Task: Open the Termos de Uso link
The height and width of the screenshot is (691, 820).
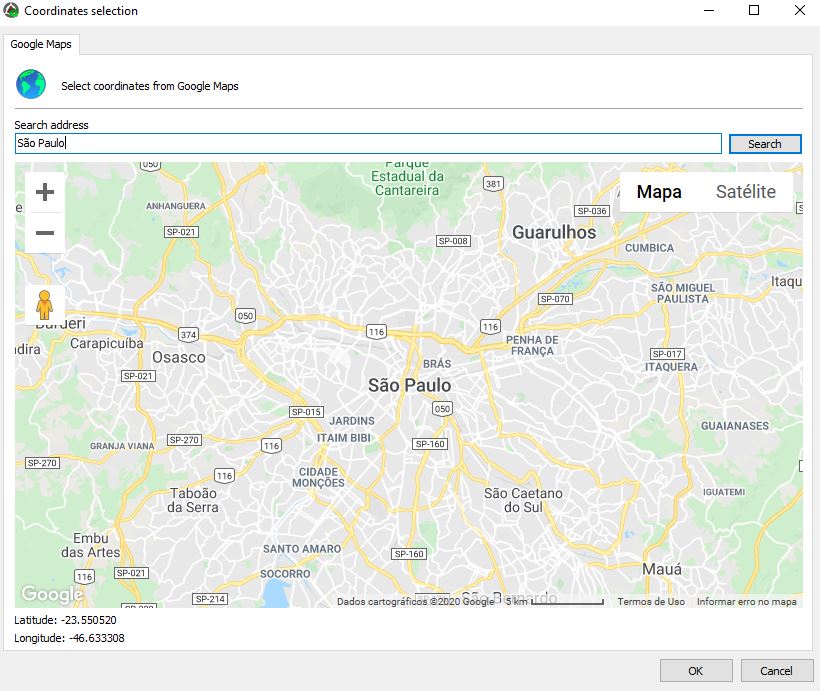Action: [x=651, y=602]
